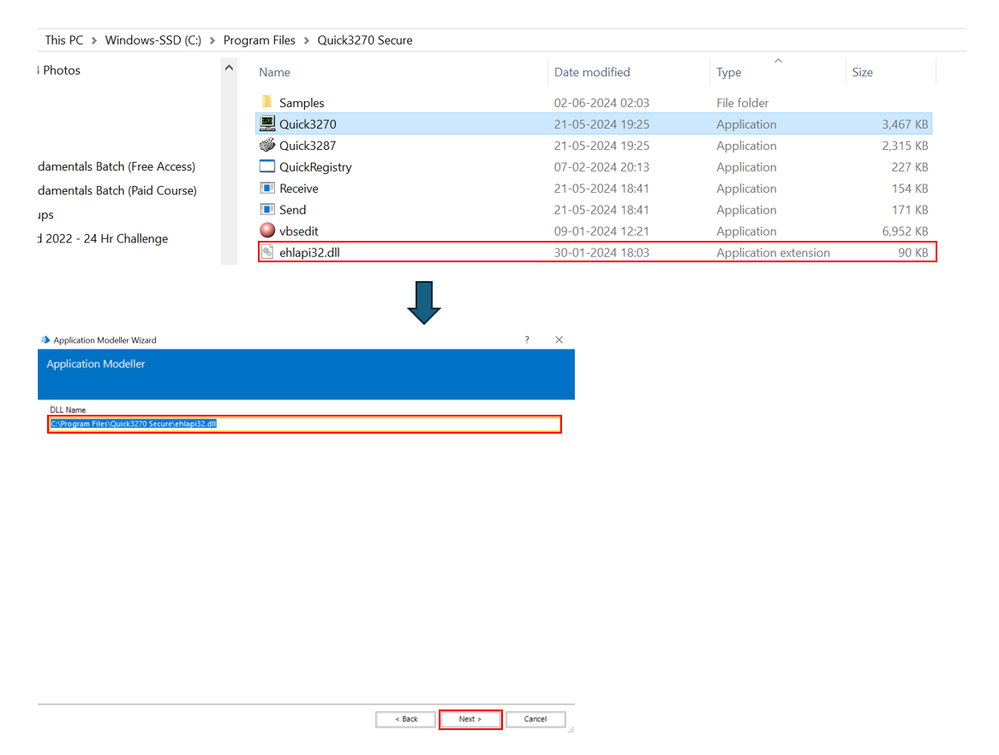Click the ehlapi32.dll file icon
999x755 pixels.
(267, 253)
